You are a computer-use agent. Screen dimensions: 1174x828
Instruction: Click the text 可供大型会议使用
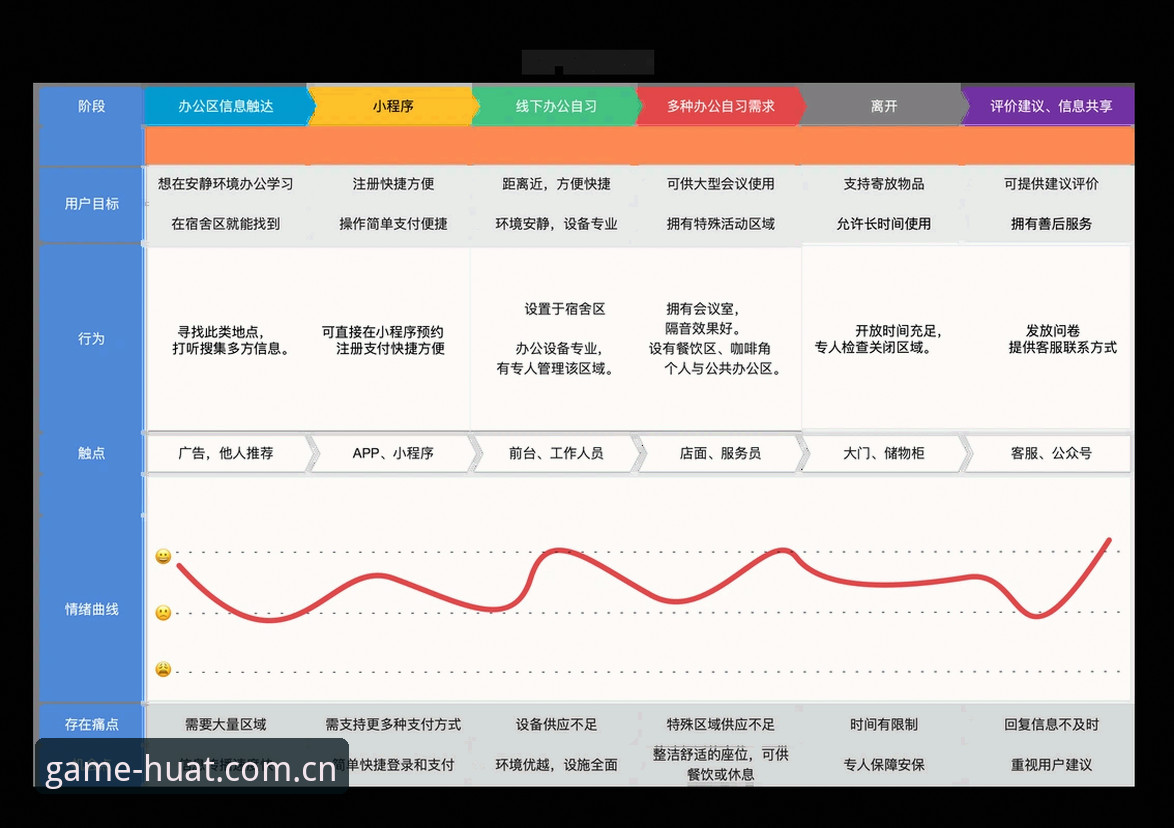[x=720, y=184]
